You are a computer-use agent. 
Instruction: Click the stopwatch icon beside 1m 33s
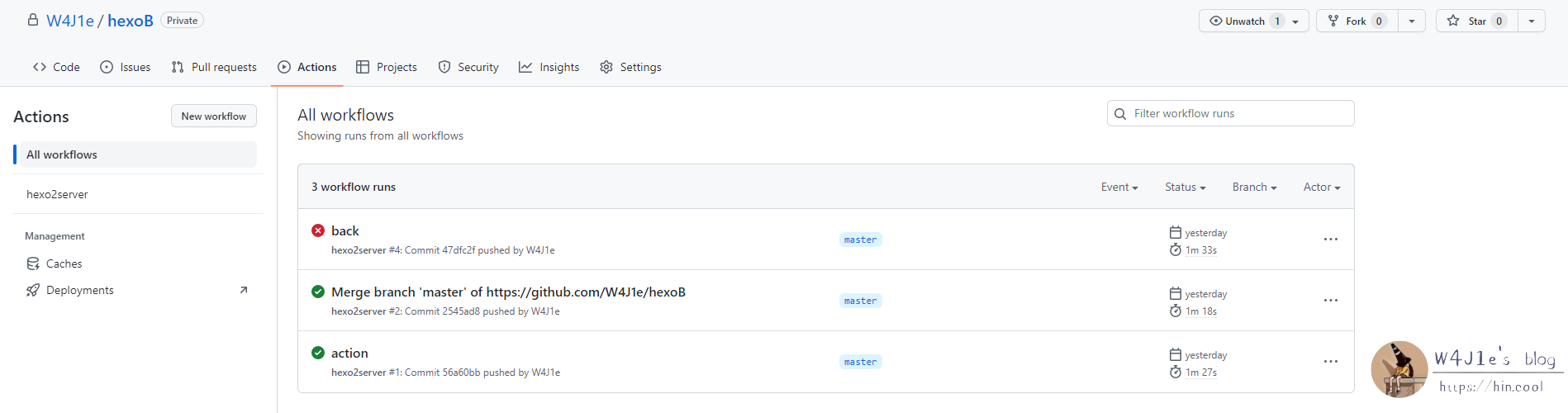coord(1176,249)
